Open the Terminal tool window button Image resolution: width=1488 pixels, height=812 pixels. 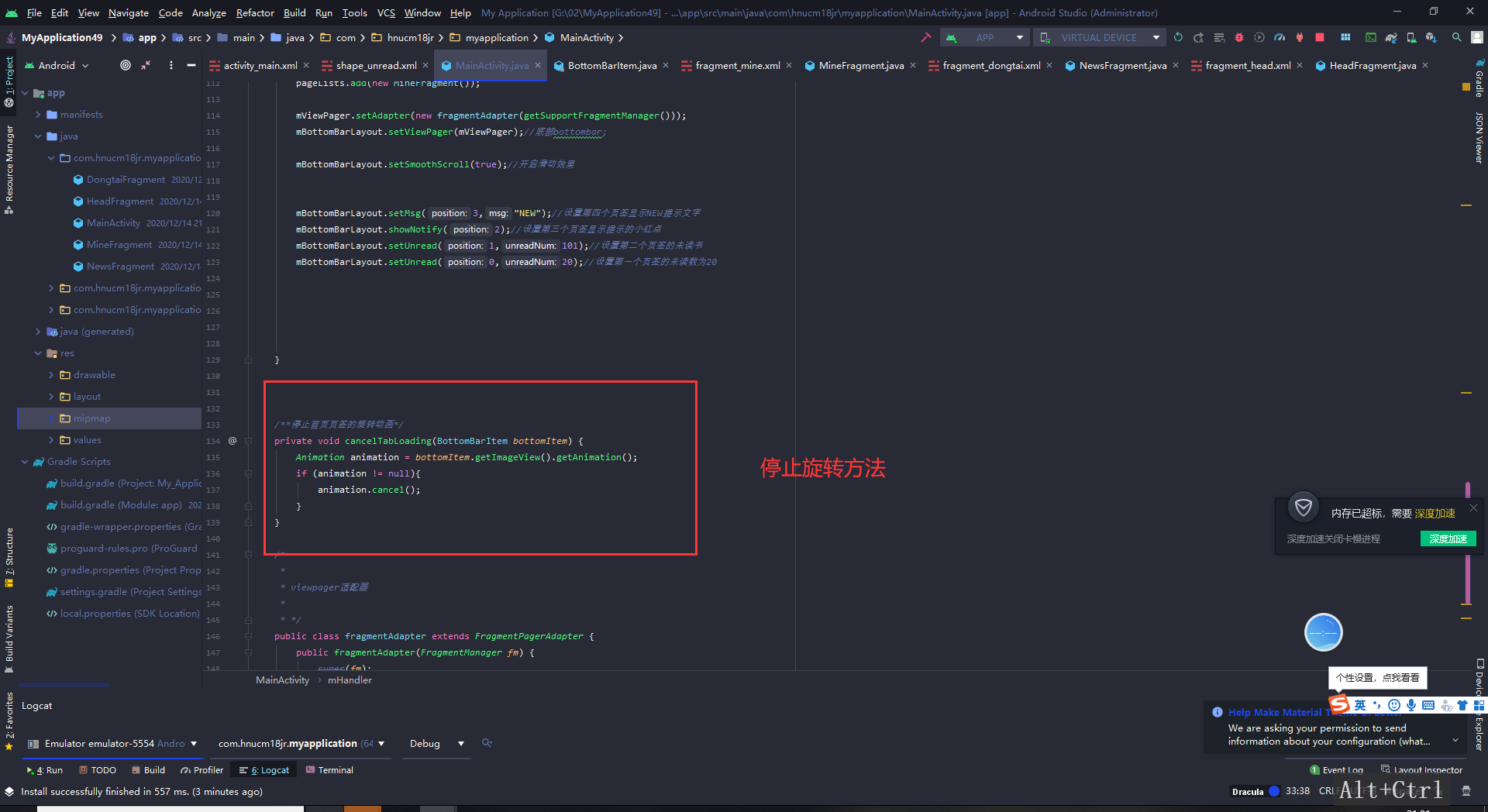329,770
